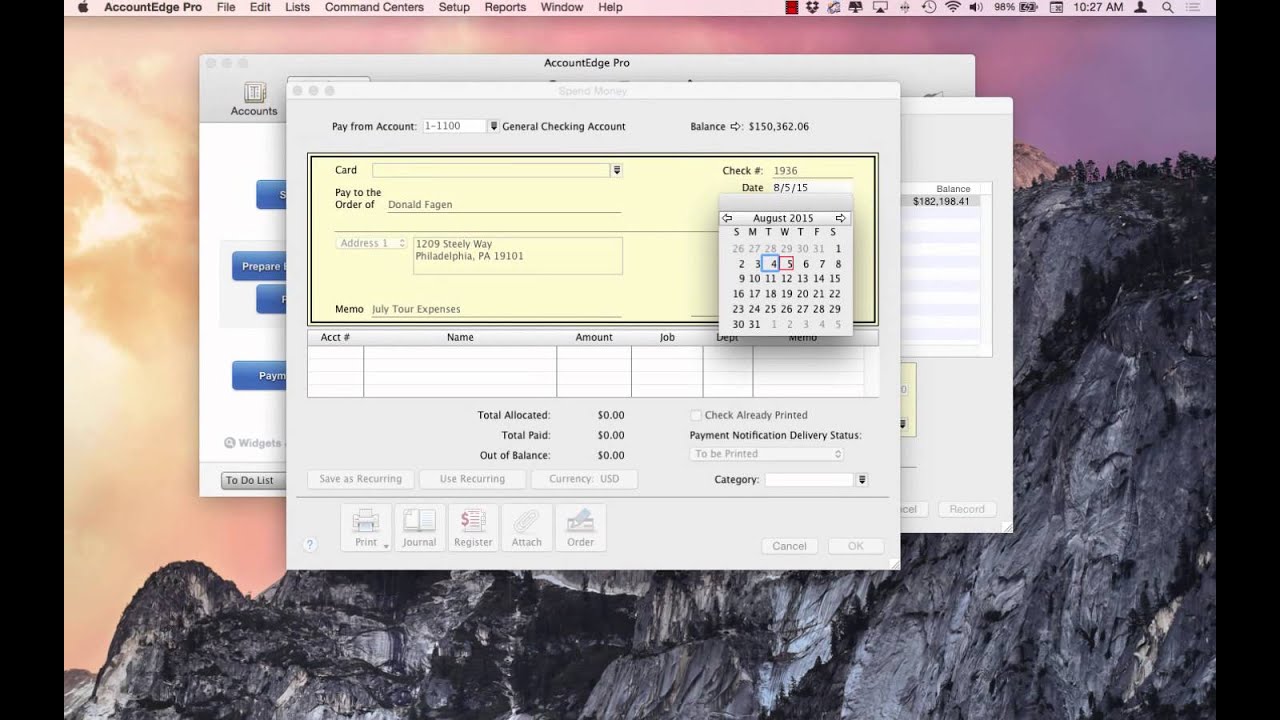Click the OK button
1280x720 pixels.
[x=855, y=546]
